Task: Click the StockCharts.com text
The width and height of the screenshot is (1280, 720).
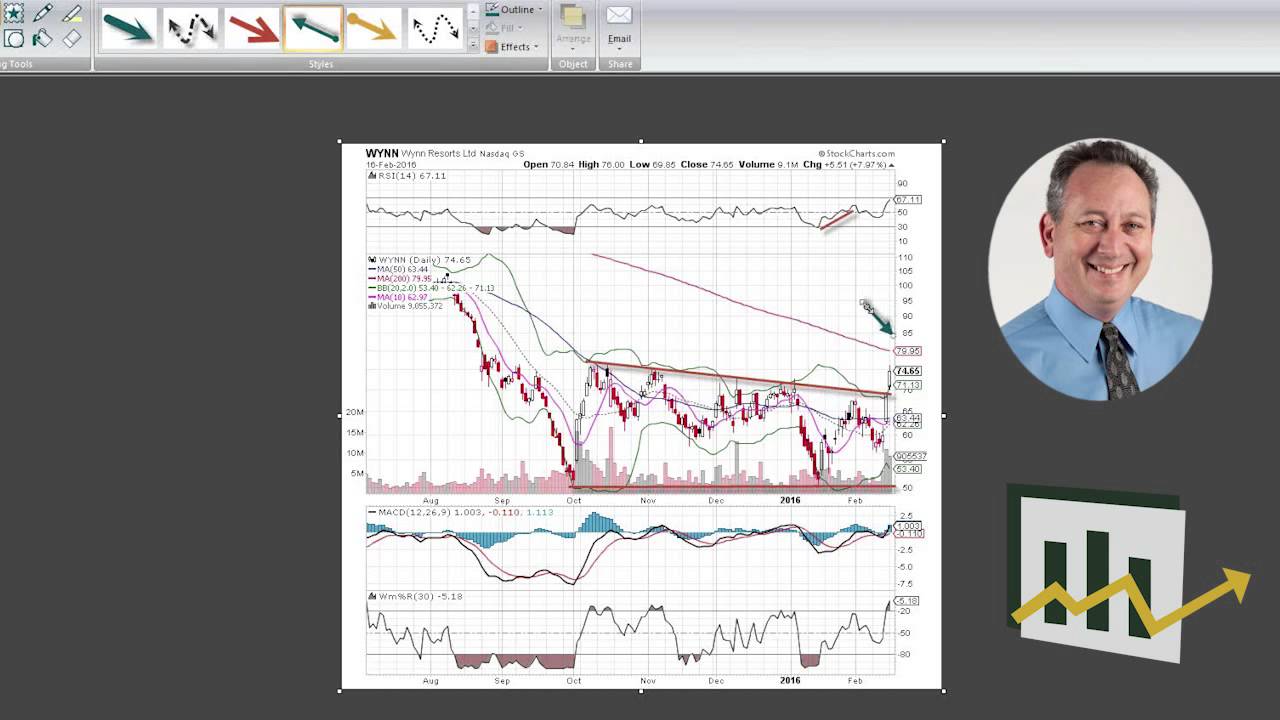Action: (x=856, y=154)
